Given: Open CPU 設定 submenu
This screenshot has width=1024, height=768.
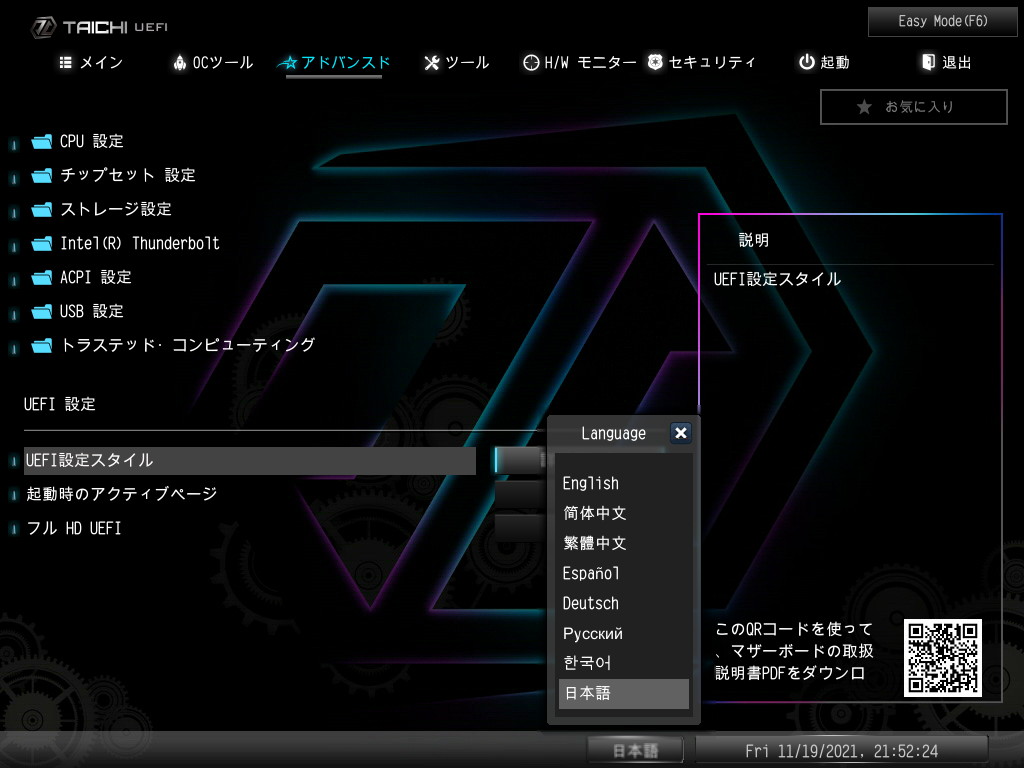Looking at the screenshot, I should 91,142.
